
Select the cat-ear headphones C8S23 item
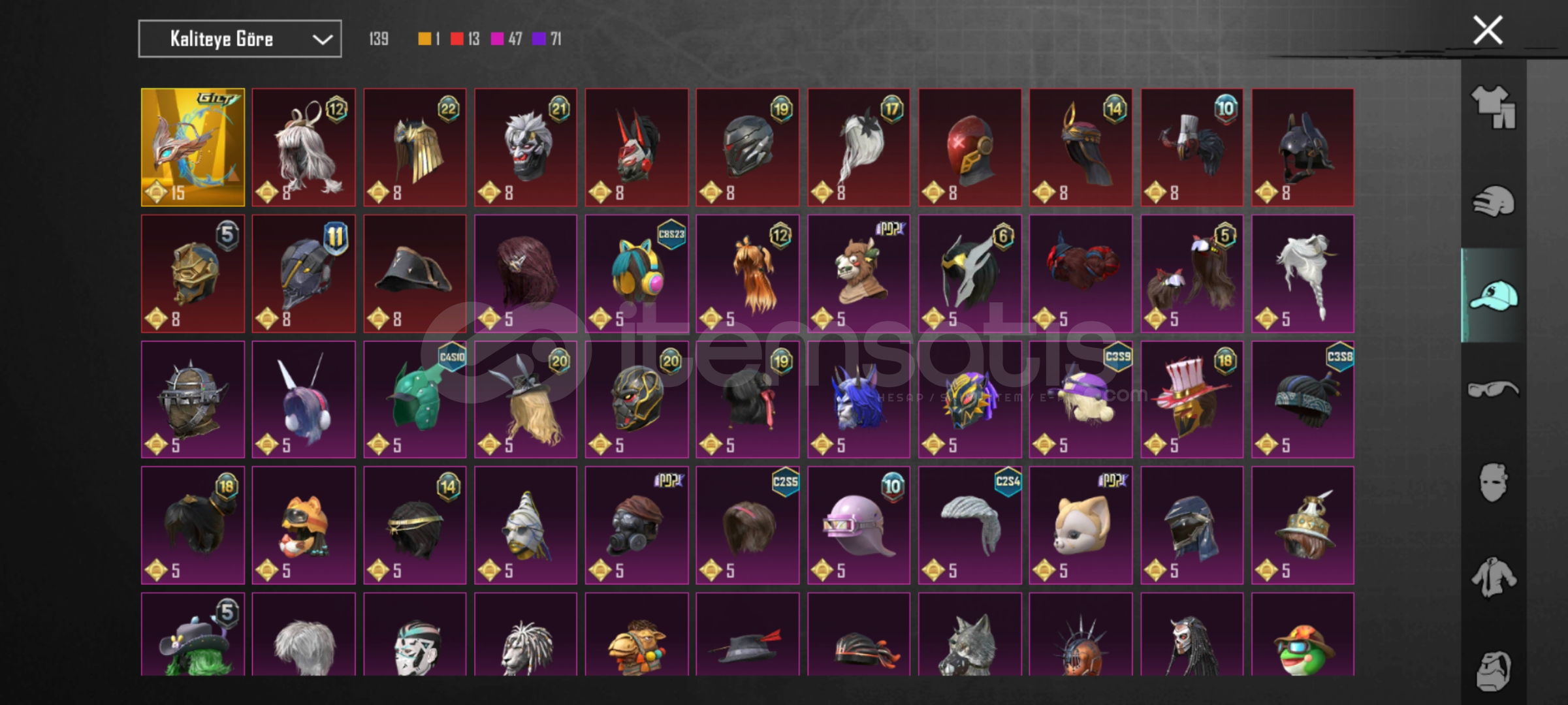(637, 274)
